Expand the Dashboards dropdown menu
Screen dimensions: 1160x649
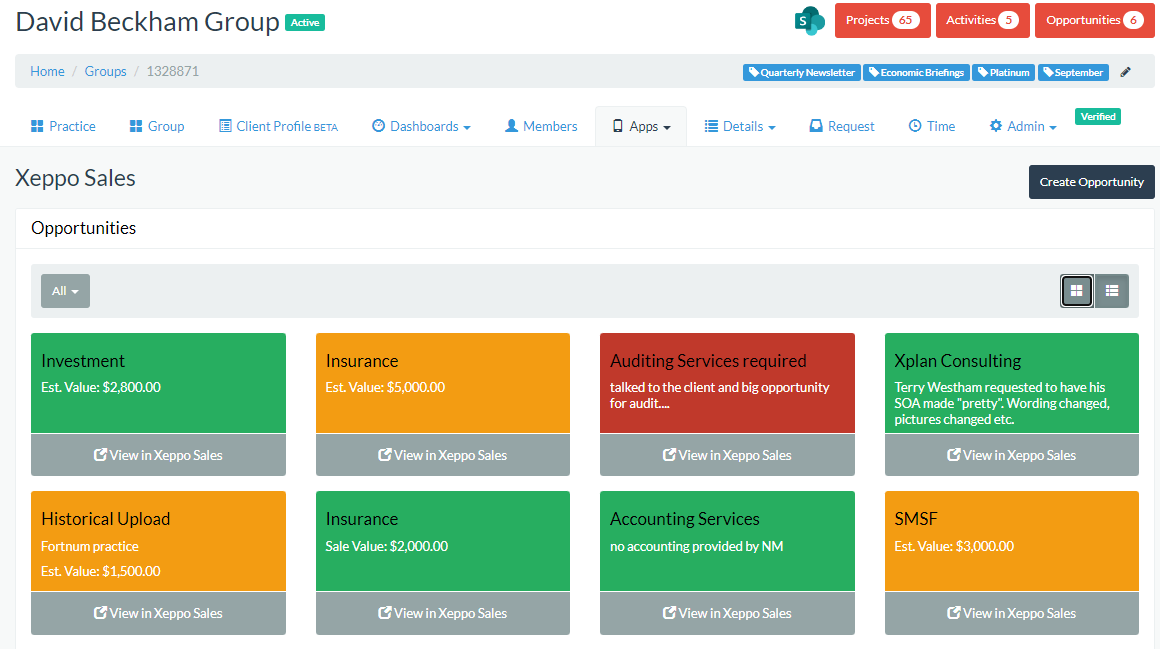(x=421, y=127)
